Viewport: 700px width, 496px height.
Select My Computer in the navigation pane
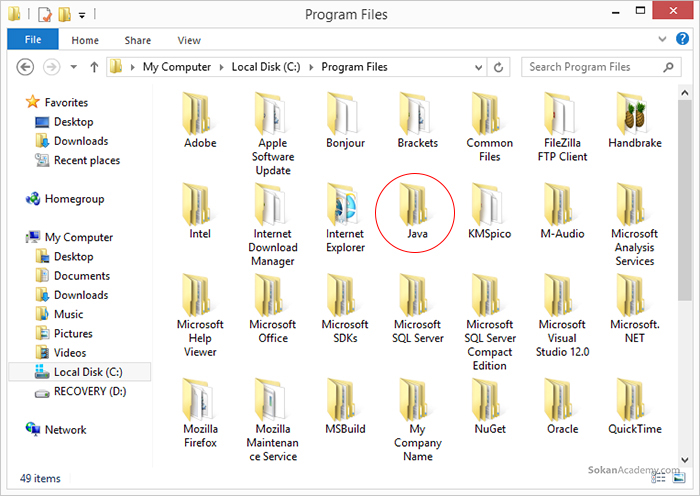click(69, 237)
